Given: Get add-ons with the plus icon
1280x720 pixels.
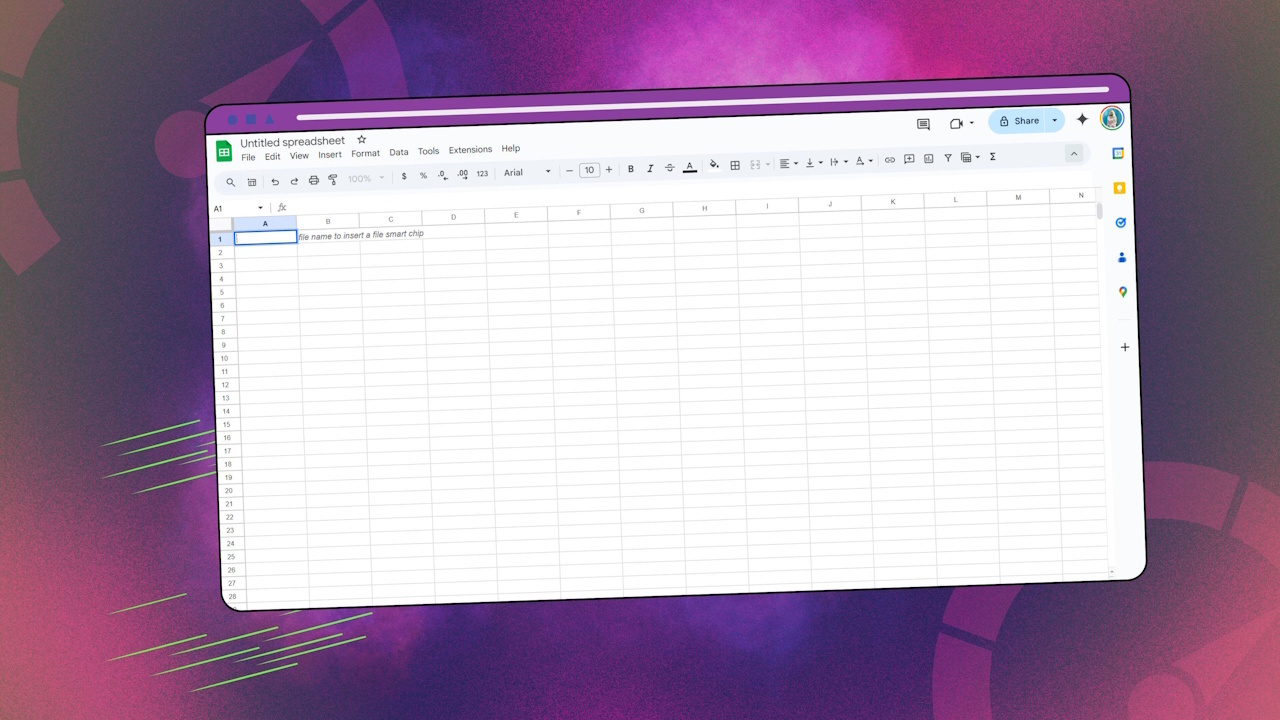Looking at the screenshot, I should click(x=1125, y=347).
